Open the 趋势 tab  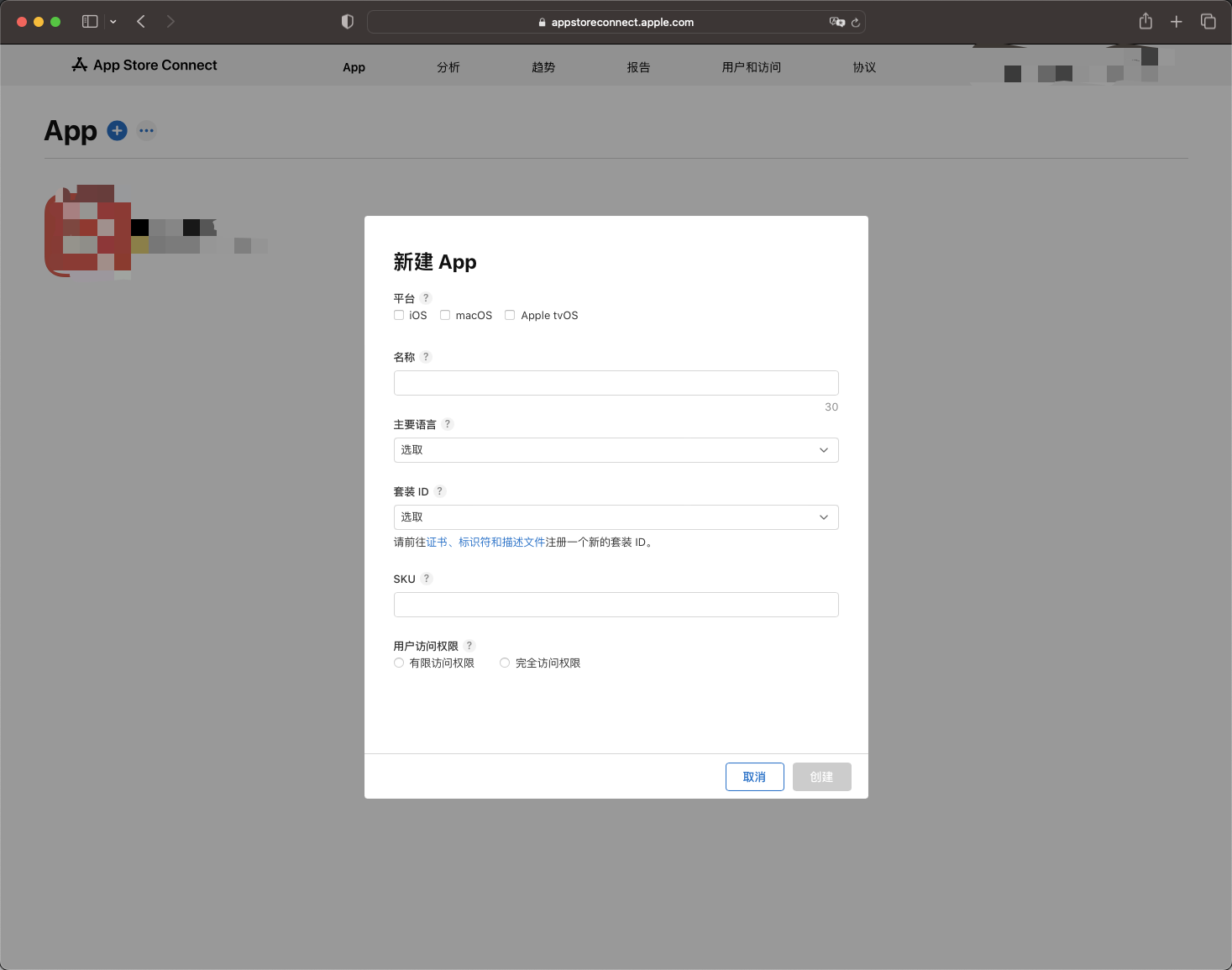pos(543,67)
